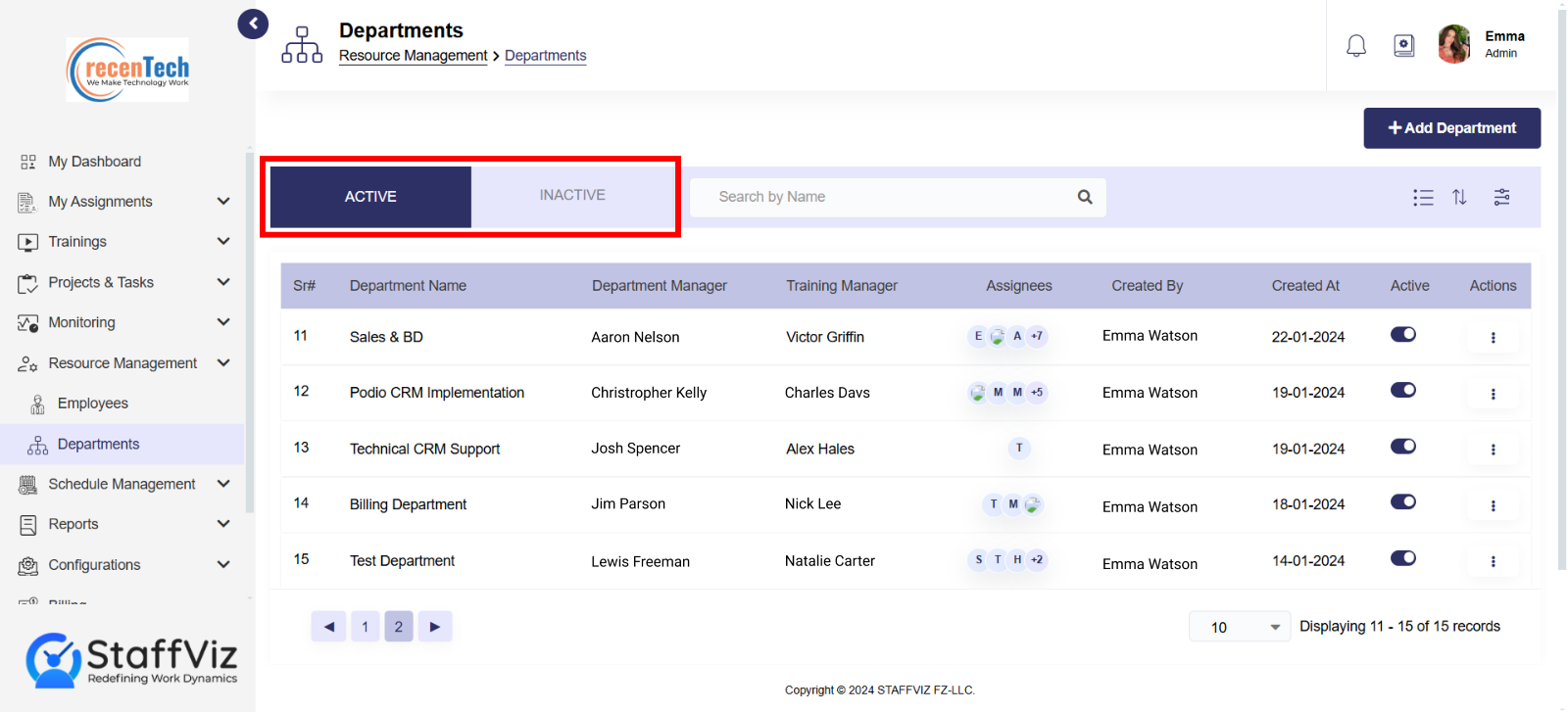This screenshot has width=1568, height=712.
Task: Open the contact card icon near the bell
Action: 1404,46
